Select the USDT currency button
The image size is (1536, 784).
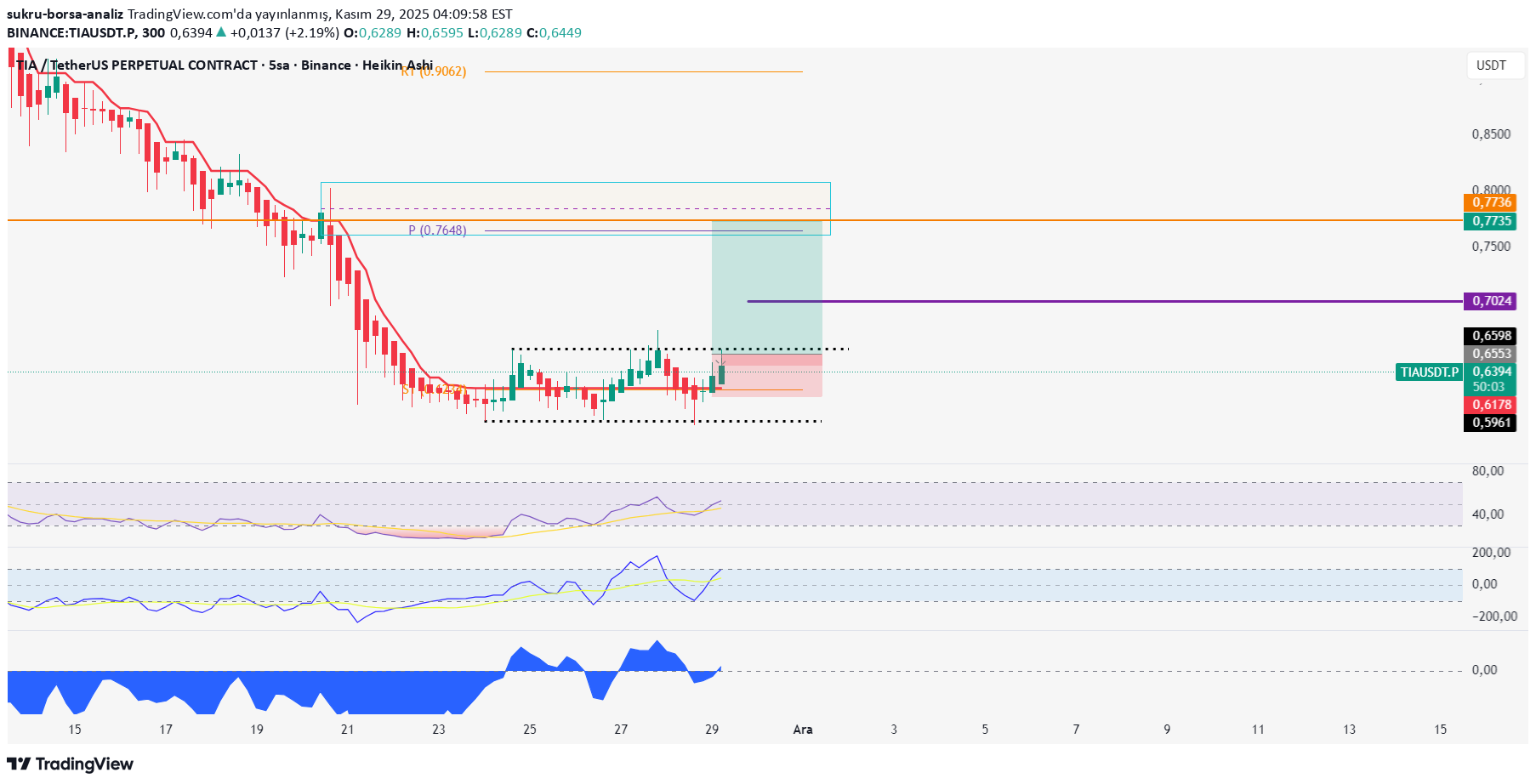pos(1494,65)
